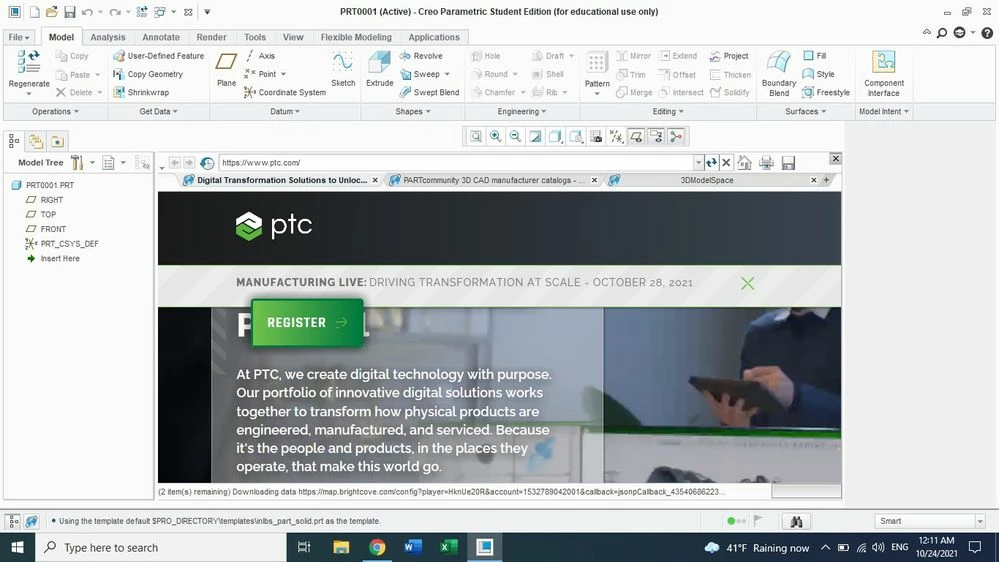
Task: Create a datum Axis
Action: pyautogui.click(x=260, y=56)
